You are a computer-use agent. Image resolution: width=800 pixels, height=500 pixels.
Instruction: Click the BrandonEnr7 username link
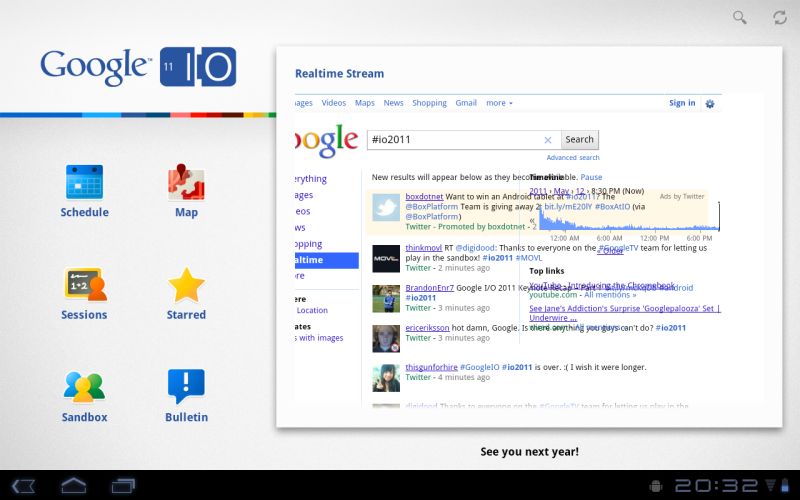[x=430, y=288]
